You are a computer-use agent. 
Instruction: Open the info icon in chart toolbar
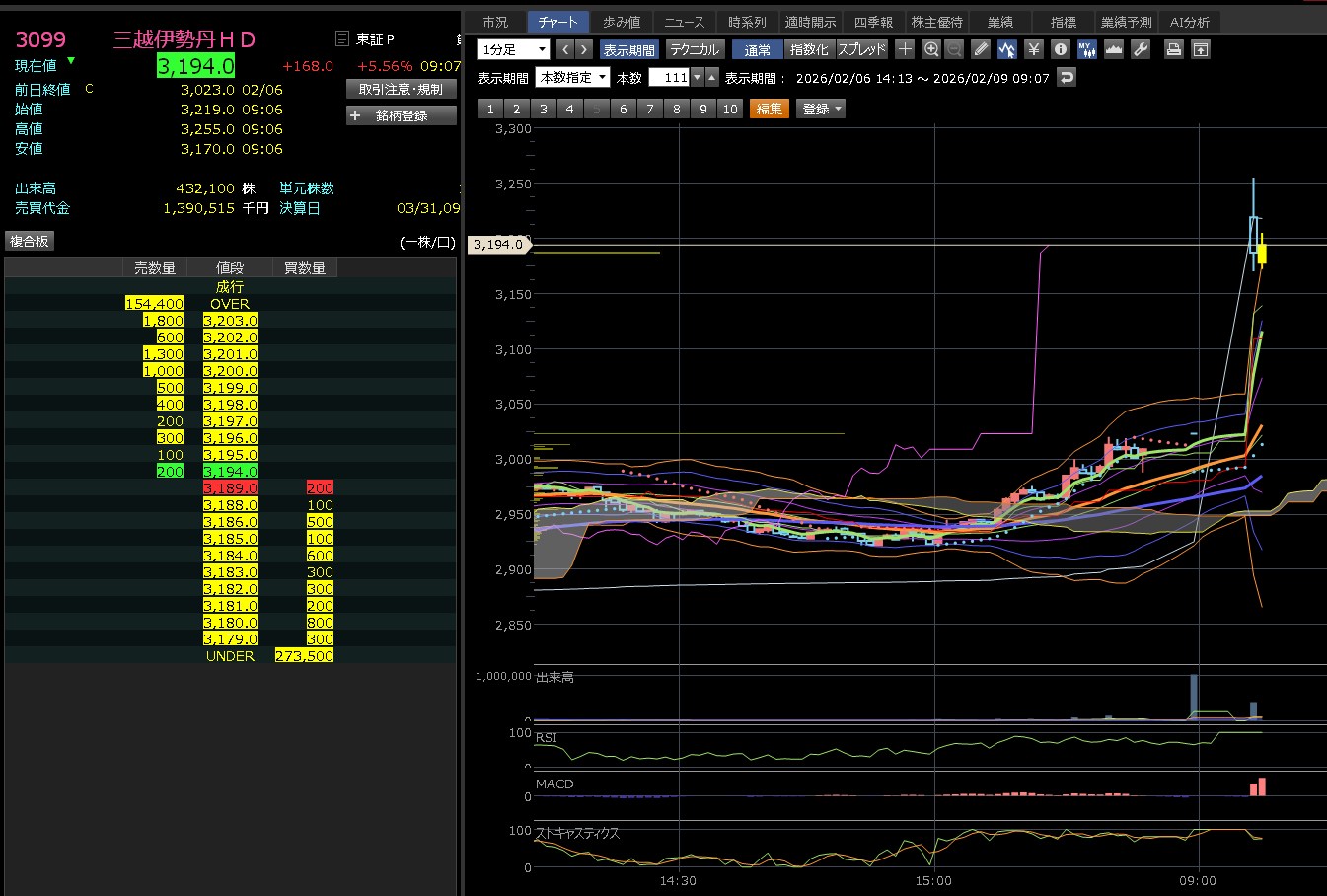tap(1060, 49)
